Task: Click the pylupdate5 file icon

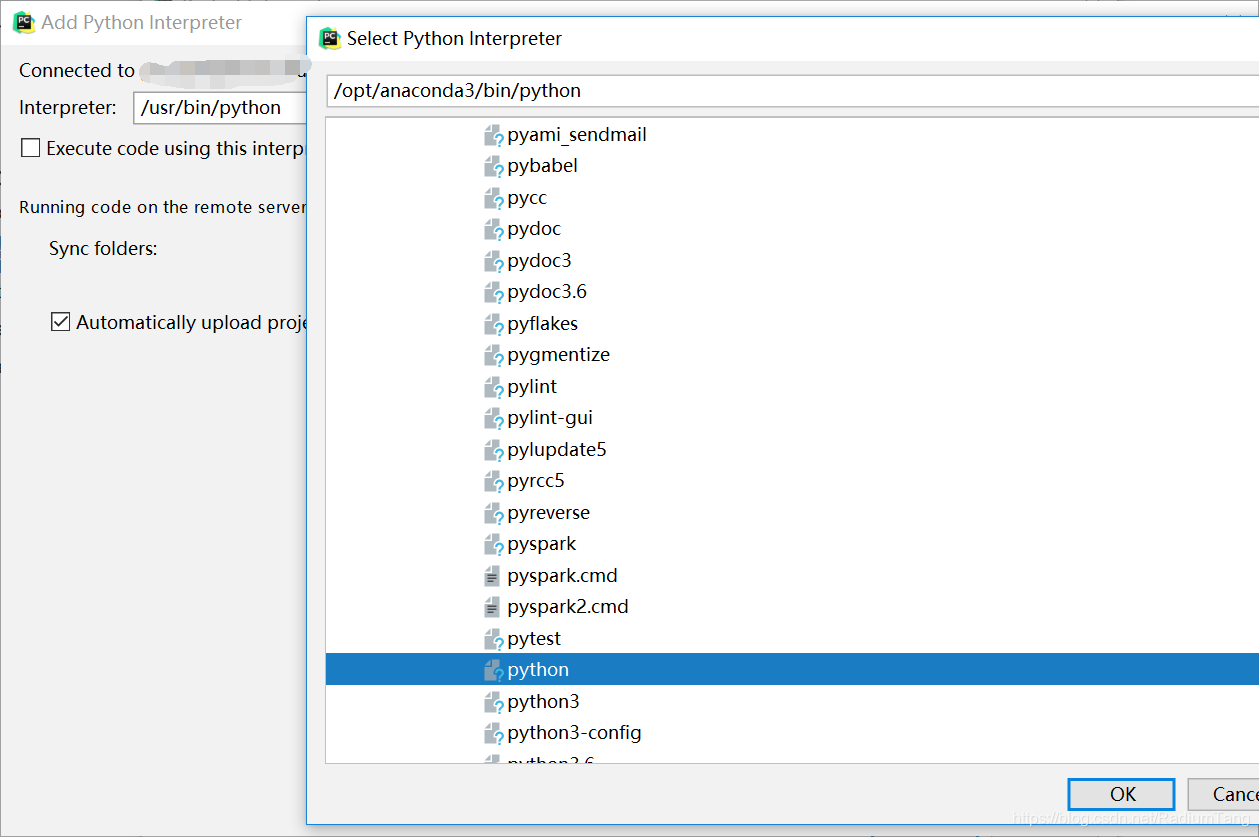Action: coord(493,450)
